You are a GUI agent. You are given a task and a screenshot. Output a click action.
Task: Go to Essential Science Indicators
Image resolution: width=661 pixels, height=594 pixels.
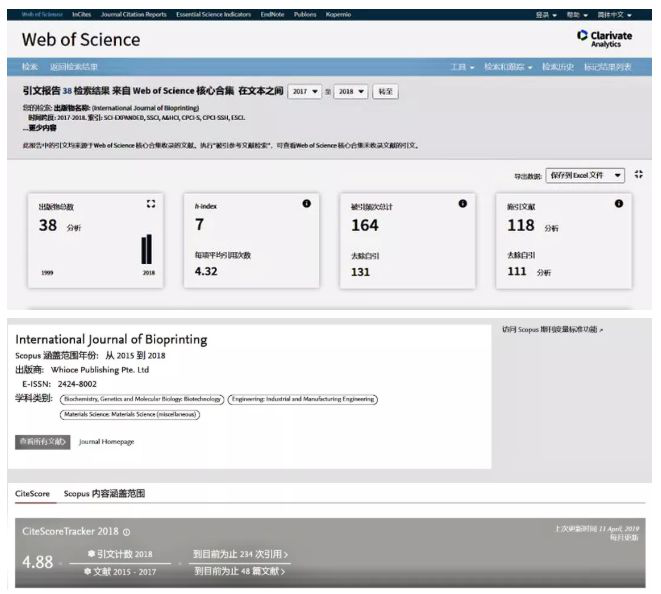click(213, 14)
